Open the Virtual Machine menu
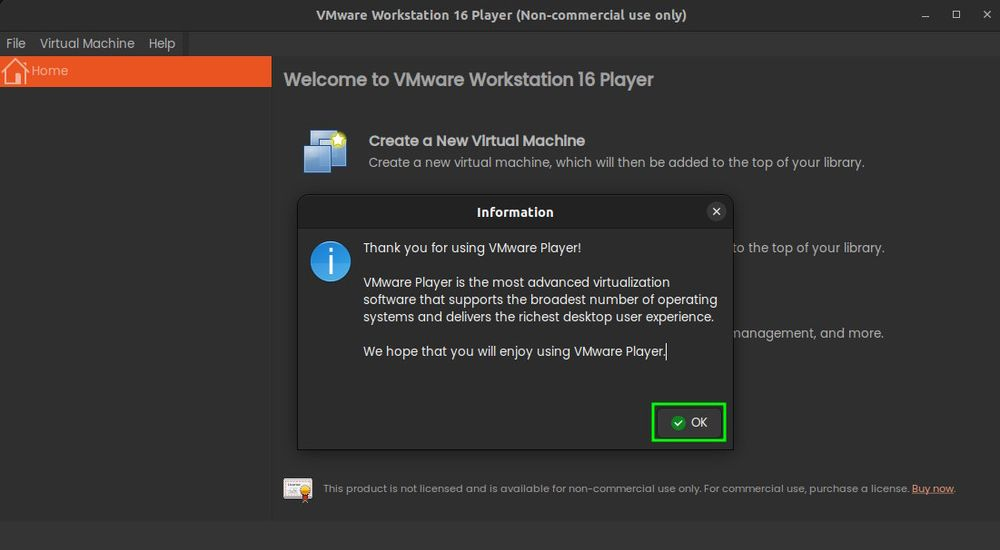The height and width of the screenshot is (550, 1000). [87, 44]
